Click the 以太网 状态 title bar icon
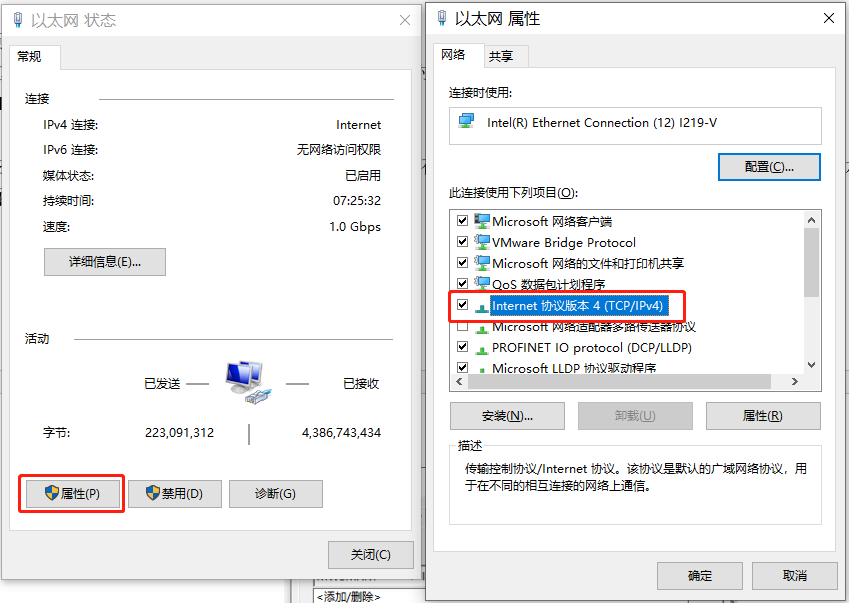Viewport: 849px width, 603px height. click(18, 20)
